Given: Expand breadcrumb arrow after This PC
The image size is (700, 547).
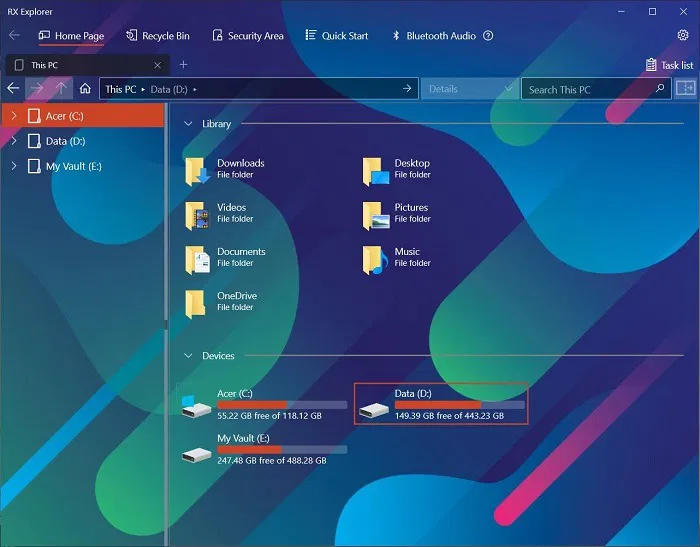Looking at the screenshot, I should click(x=143, y=89).
